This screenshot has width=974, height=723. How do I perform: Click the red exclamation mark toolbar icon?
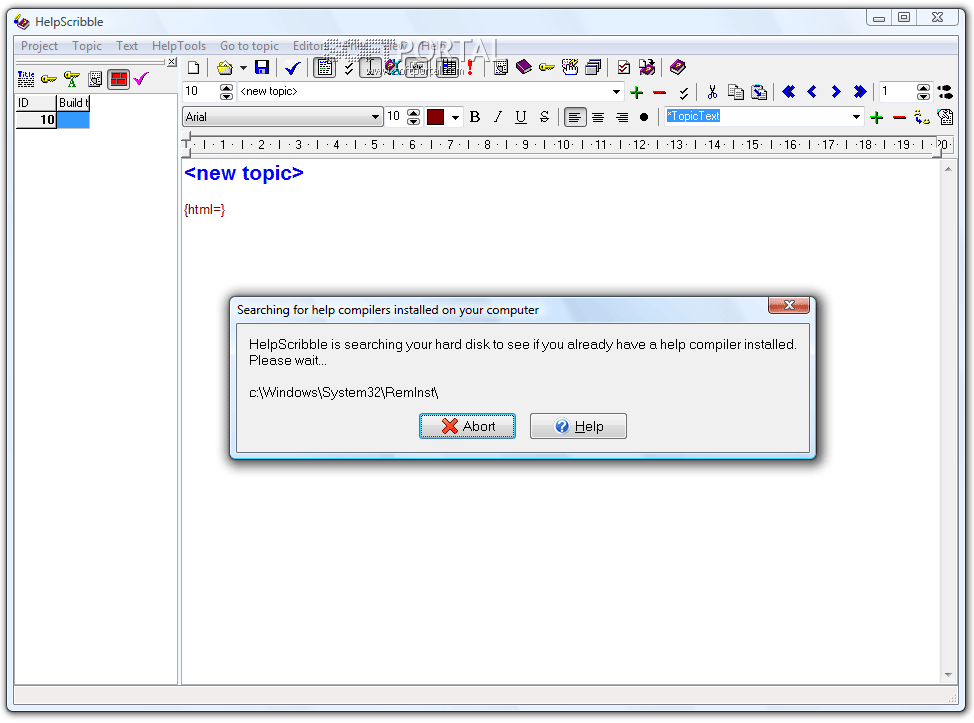pyautogui.click(x=470, y=68)
